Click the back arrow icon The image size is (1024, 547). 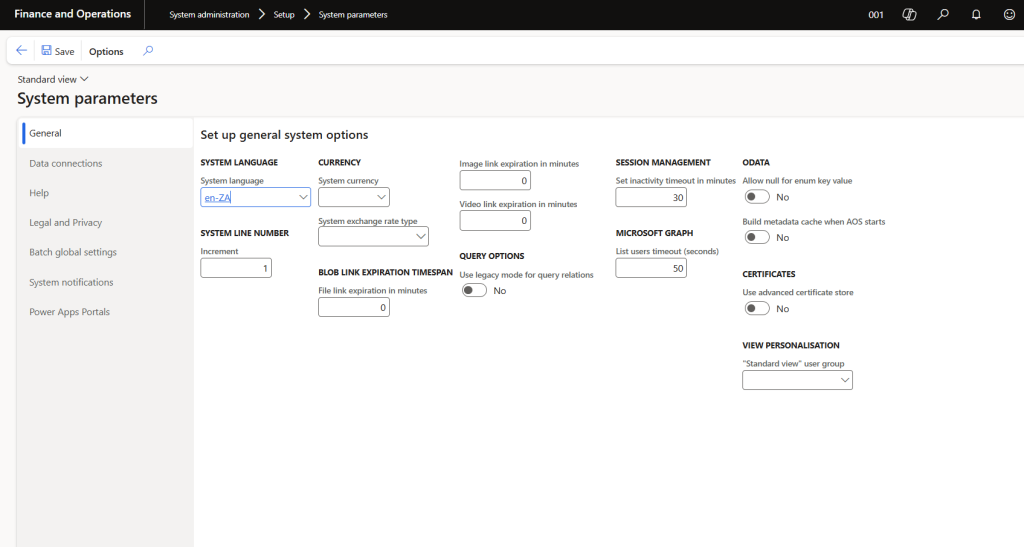point(22,51)
